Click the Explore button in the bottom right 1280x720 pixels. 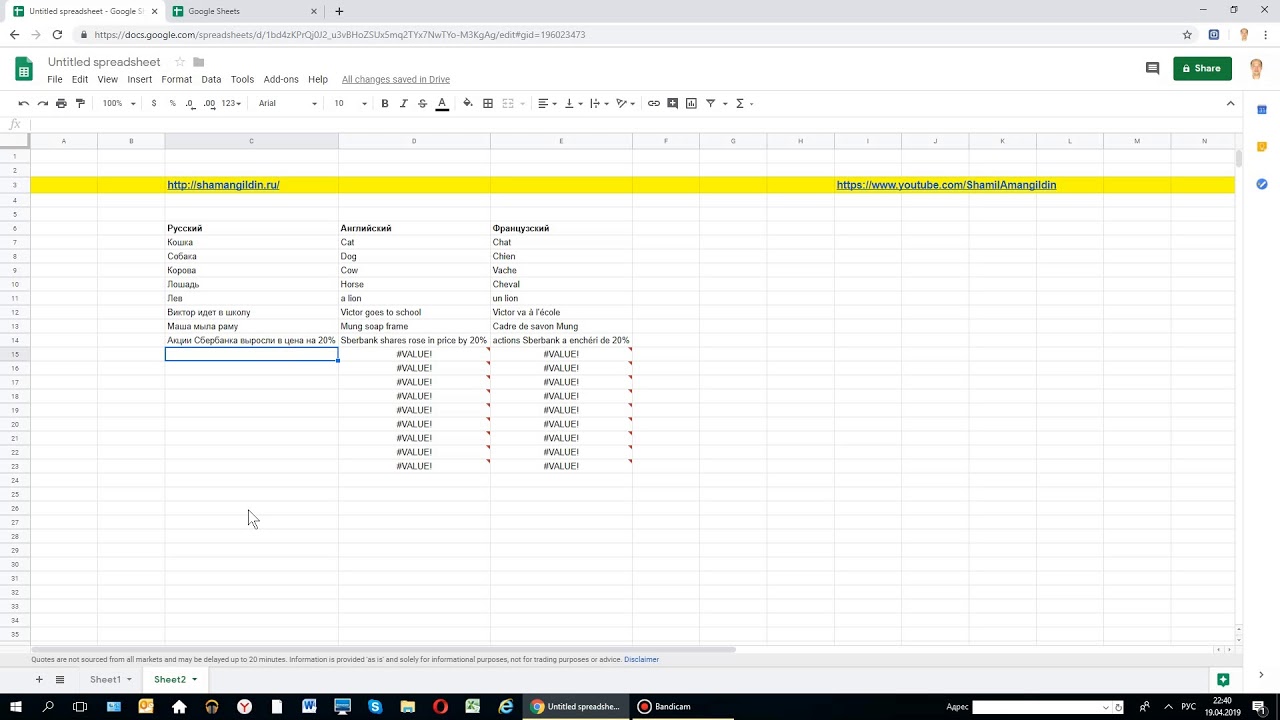pyautogui.click(x=1222, y=679)
